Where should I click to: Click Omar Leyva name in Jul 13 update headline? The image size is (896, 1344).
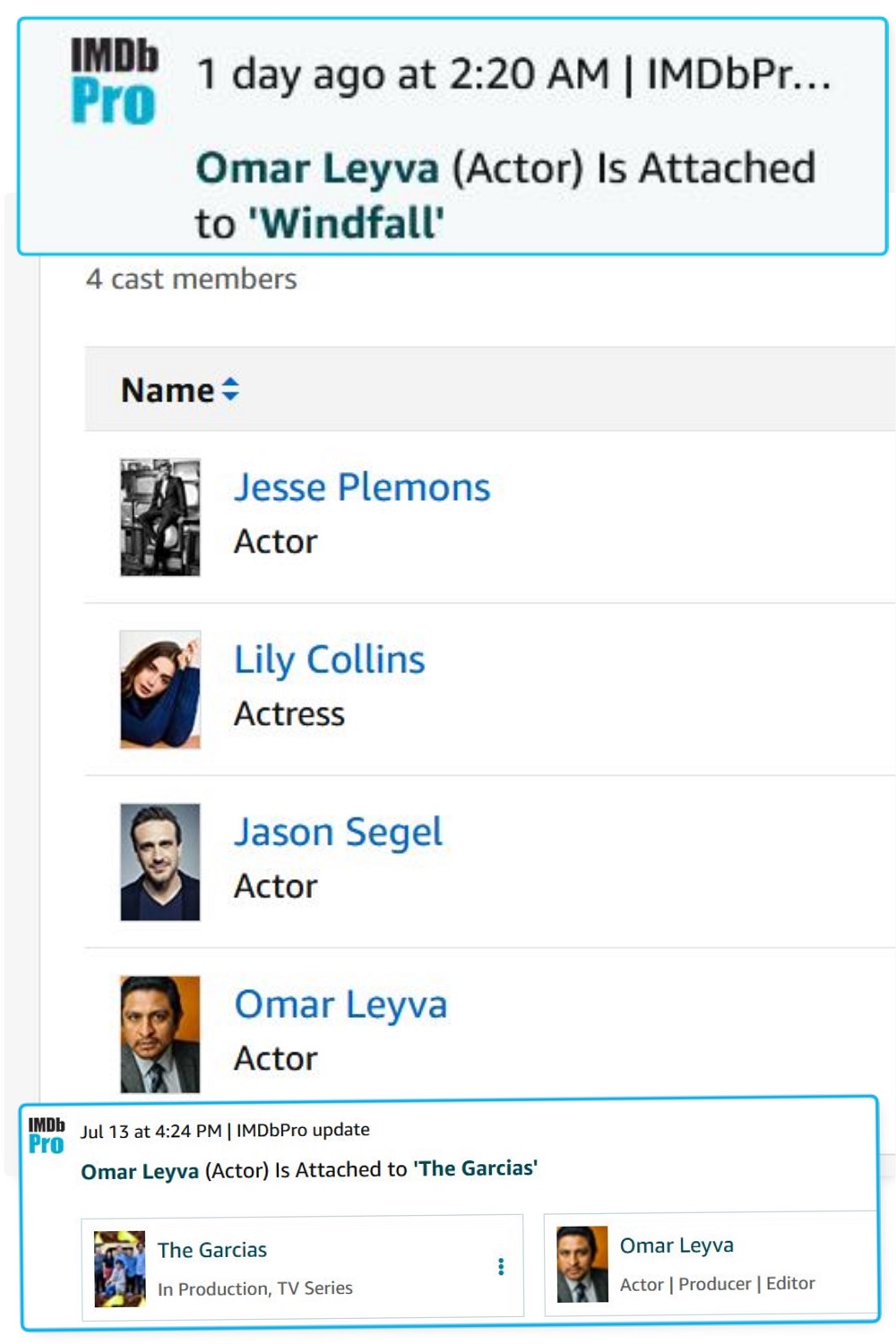coord(140,1172)
